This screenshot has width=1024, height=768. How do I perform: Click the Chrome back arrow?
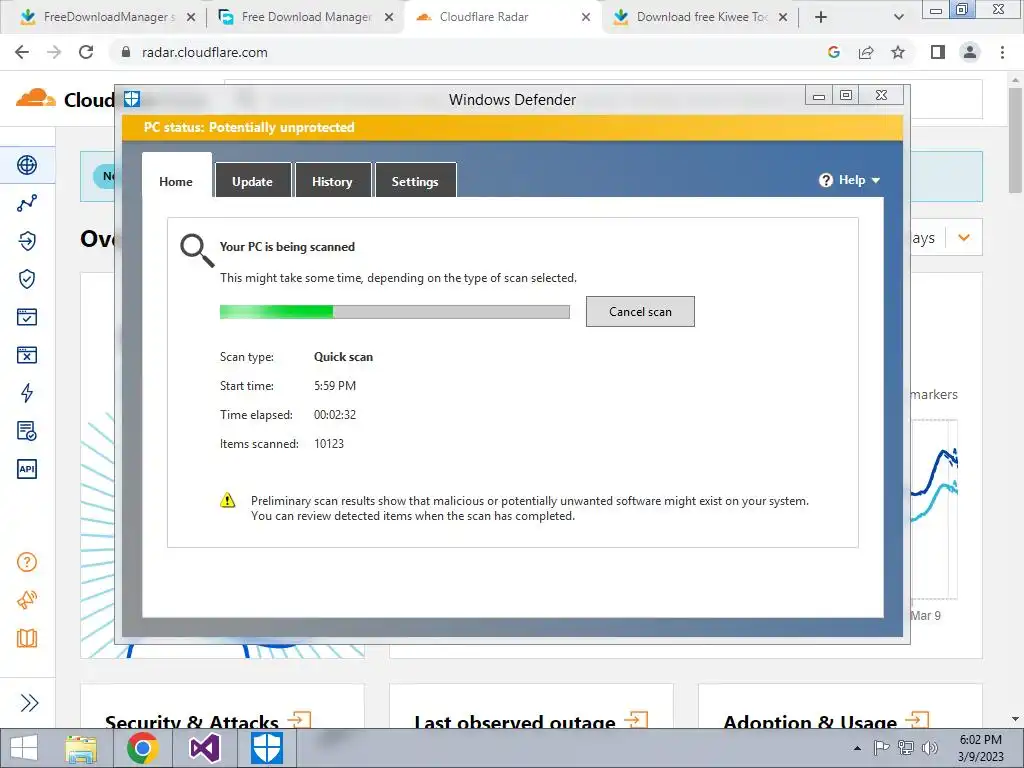point(22,52)
